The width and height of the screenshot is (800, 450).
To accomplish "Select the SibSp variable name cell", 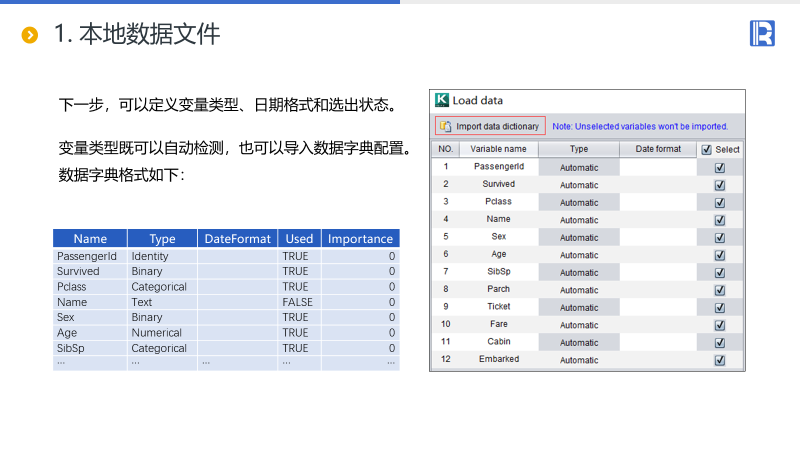I will (498, 272).
